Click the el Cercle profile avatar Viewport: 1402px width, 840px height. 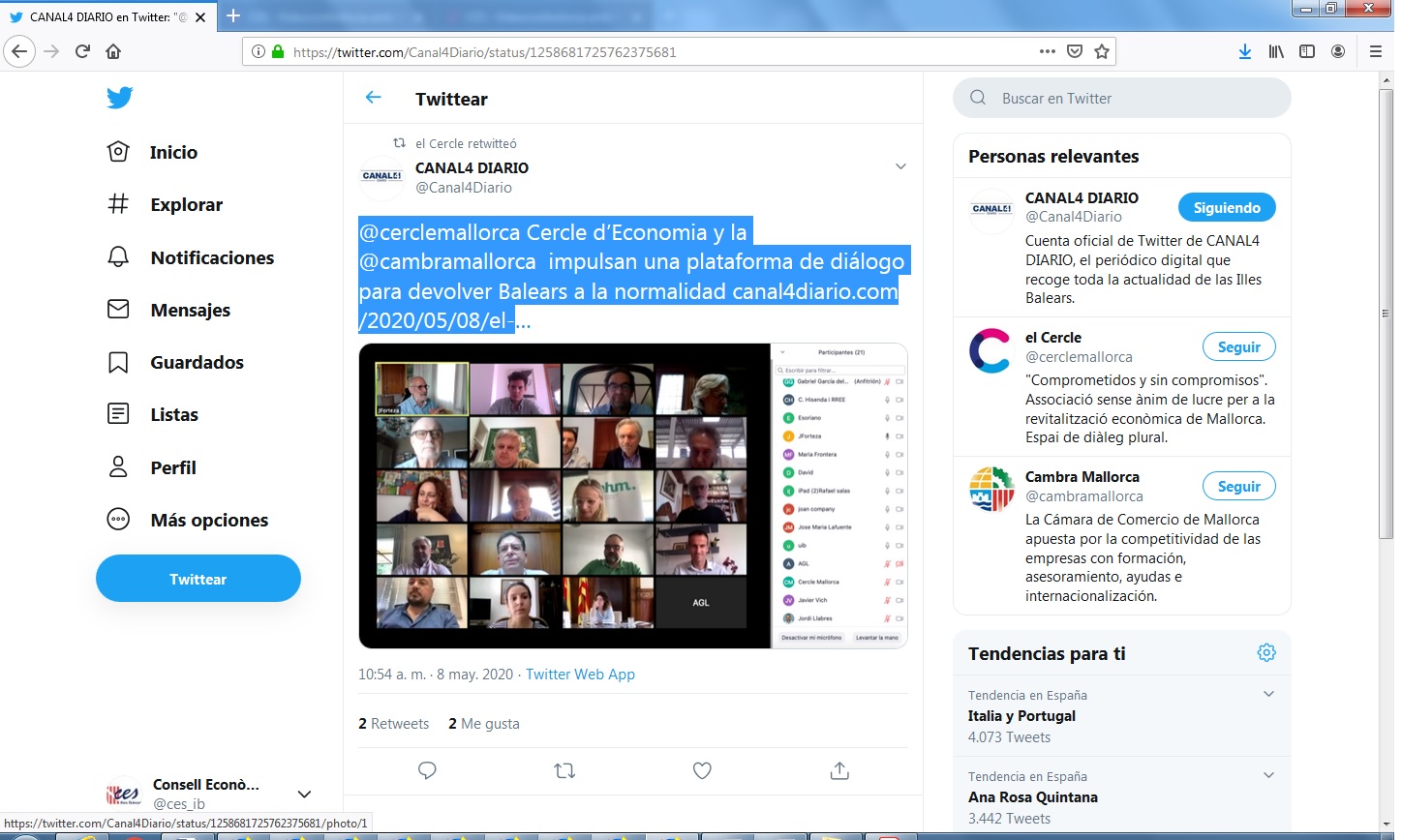pyautogui.click(x=990, y=350)
